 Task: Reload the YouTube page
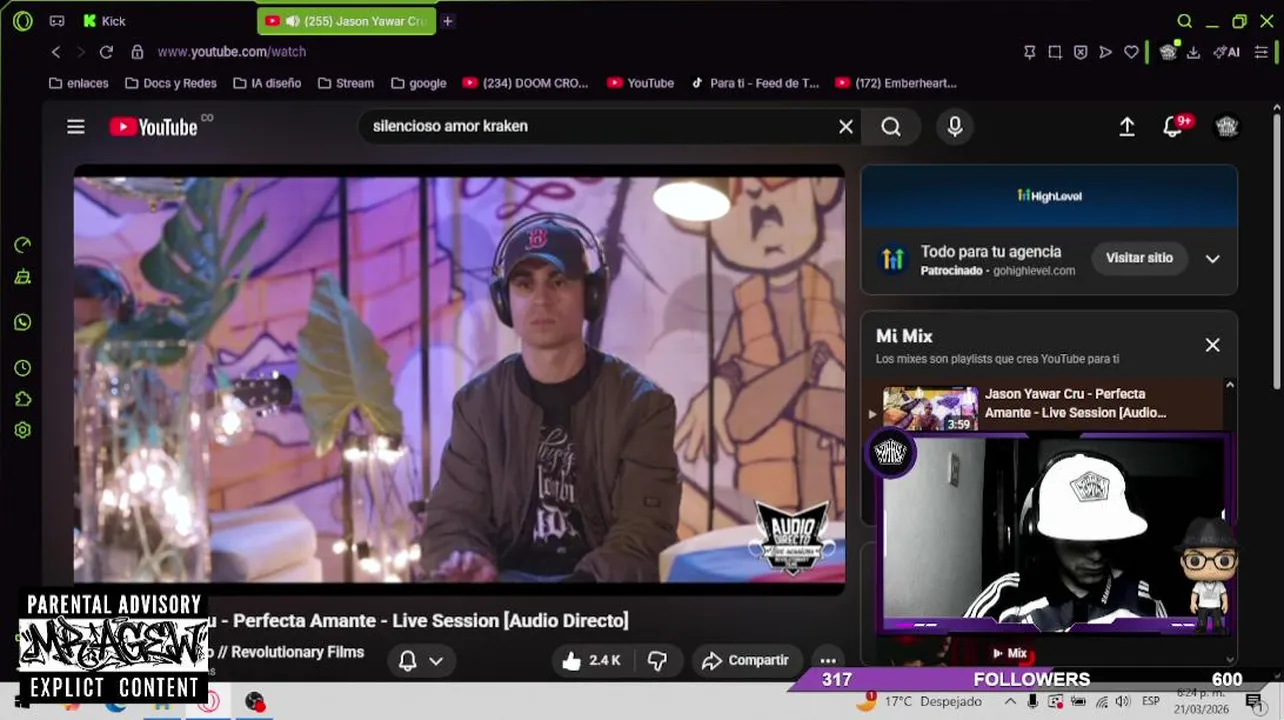click(106, 52)
